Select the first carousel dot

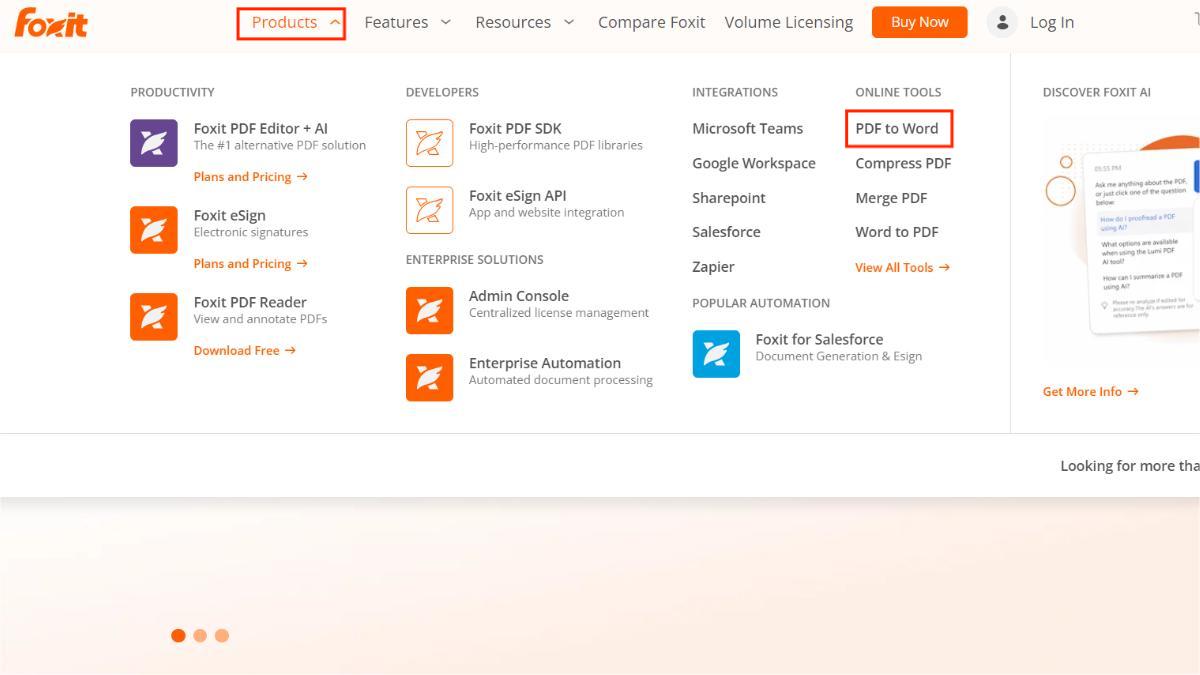(x=178, y=635)
